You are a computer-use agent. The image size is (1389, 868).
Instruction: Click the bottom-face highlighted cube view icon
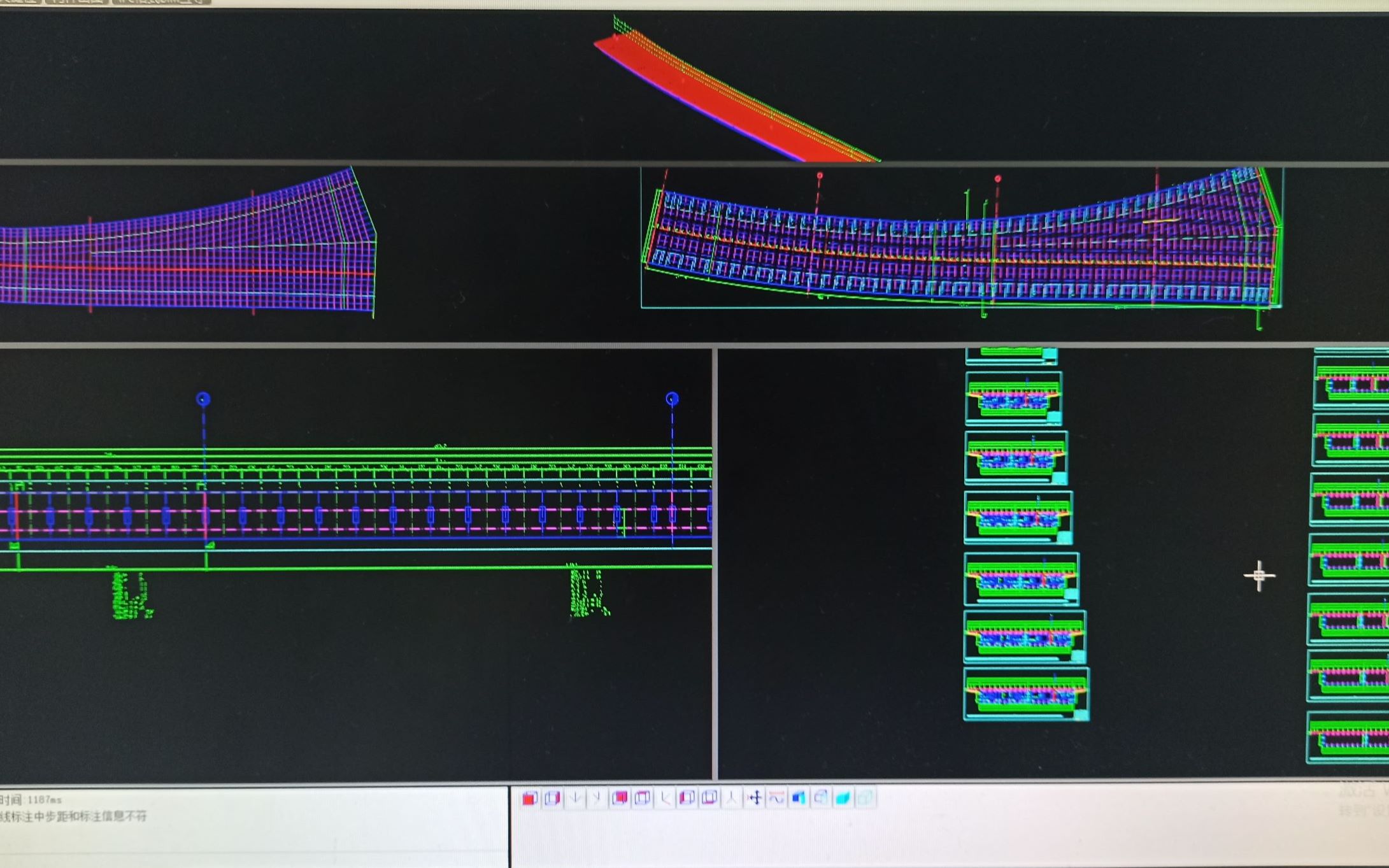click(x=709, y=798)
